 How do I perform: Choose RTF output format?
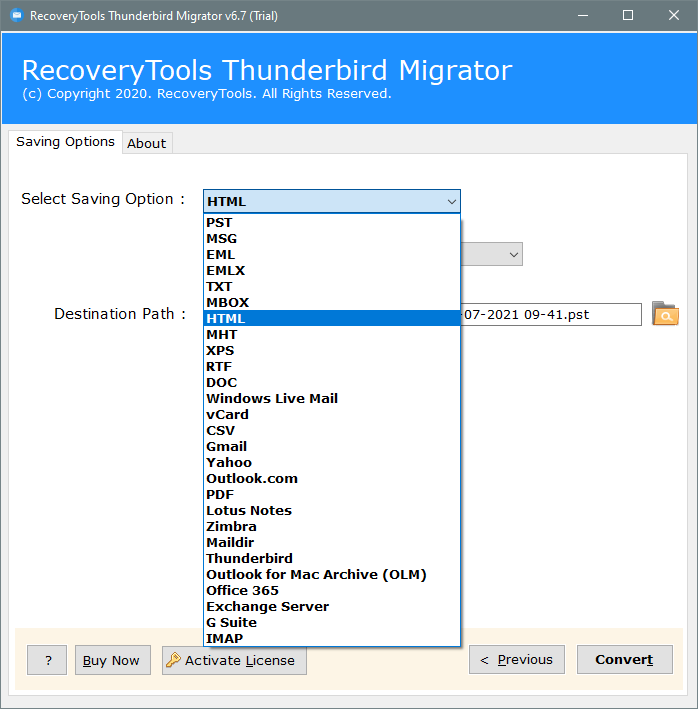[x=332, y=366]
